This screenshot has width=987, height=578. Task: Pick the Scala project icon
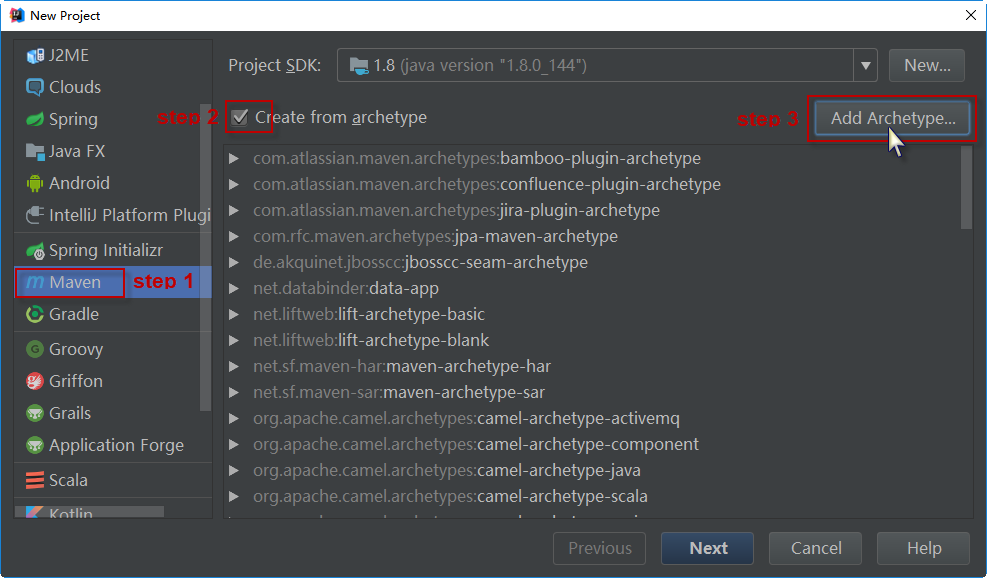point(35,480)
